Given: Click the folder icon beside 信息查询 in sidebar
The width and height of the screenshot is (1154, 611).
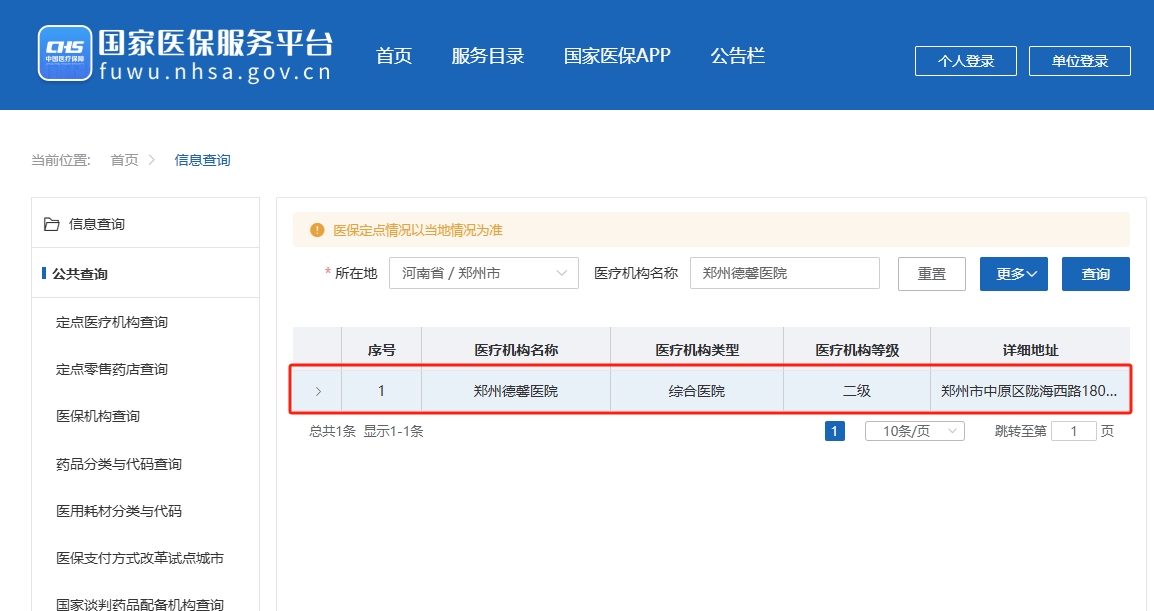Looking at the screenshot, I should pyautogui.click(x=52, y=223).
